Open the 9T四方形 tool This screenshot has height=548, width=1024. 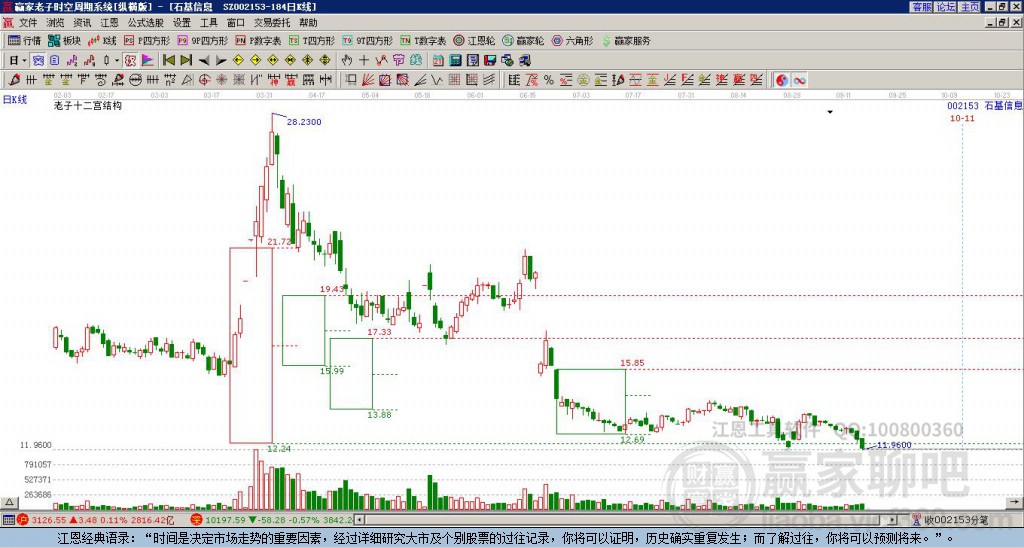coord(367,40)
